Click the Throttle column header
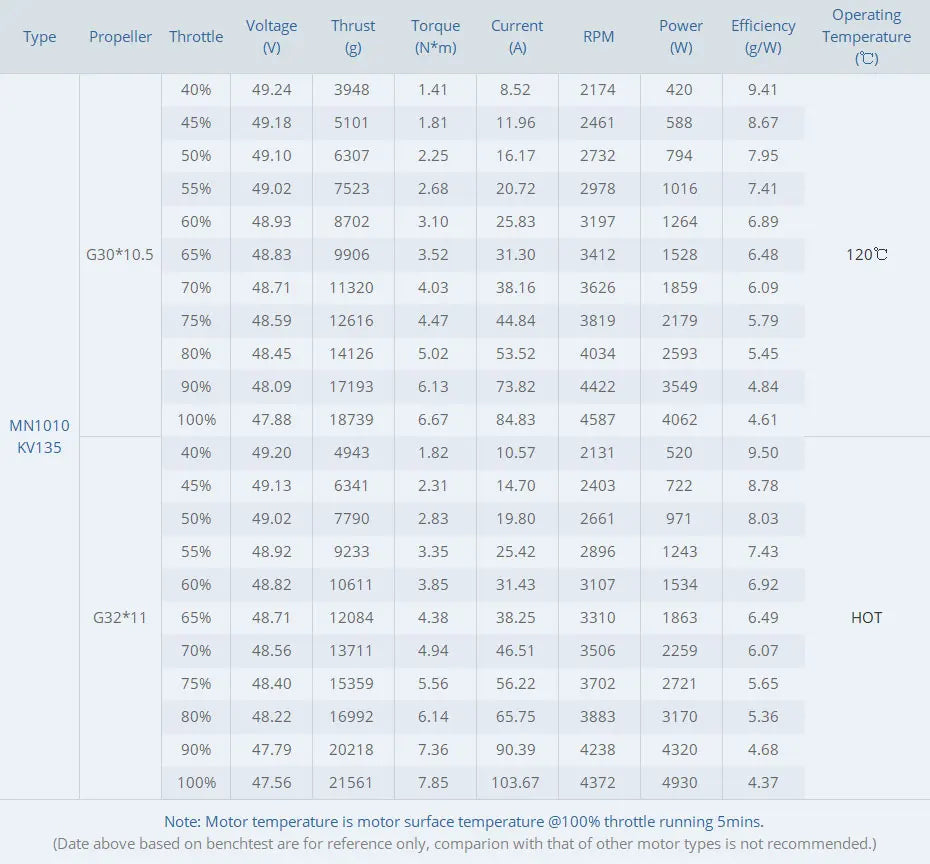930x864 pixels. tap(196, 37)
